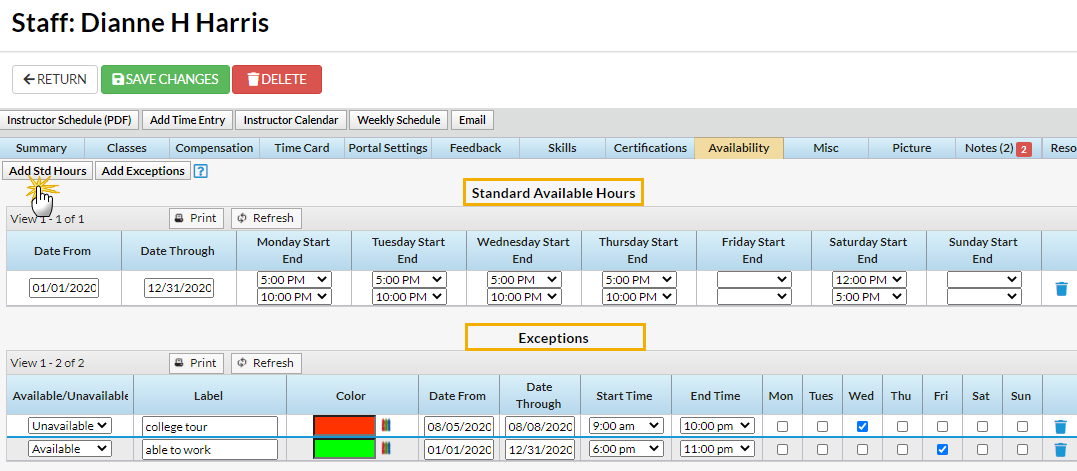Viewport: 1077px width, 471px height.
Task: Switch to the Classes tab
Action: pos(127,148)
